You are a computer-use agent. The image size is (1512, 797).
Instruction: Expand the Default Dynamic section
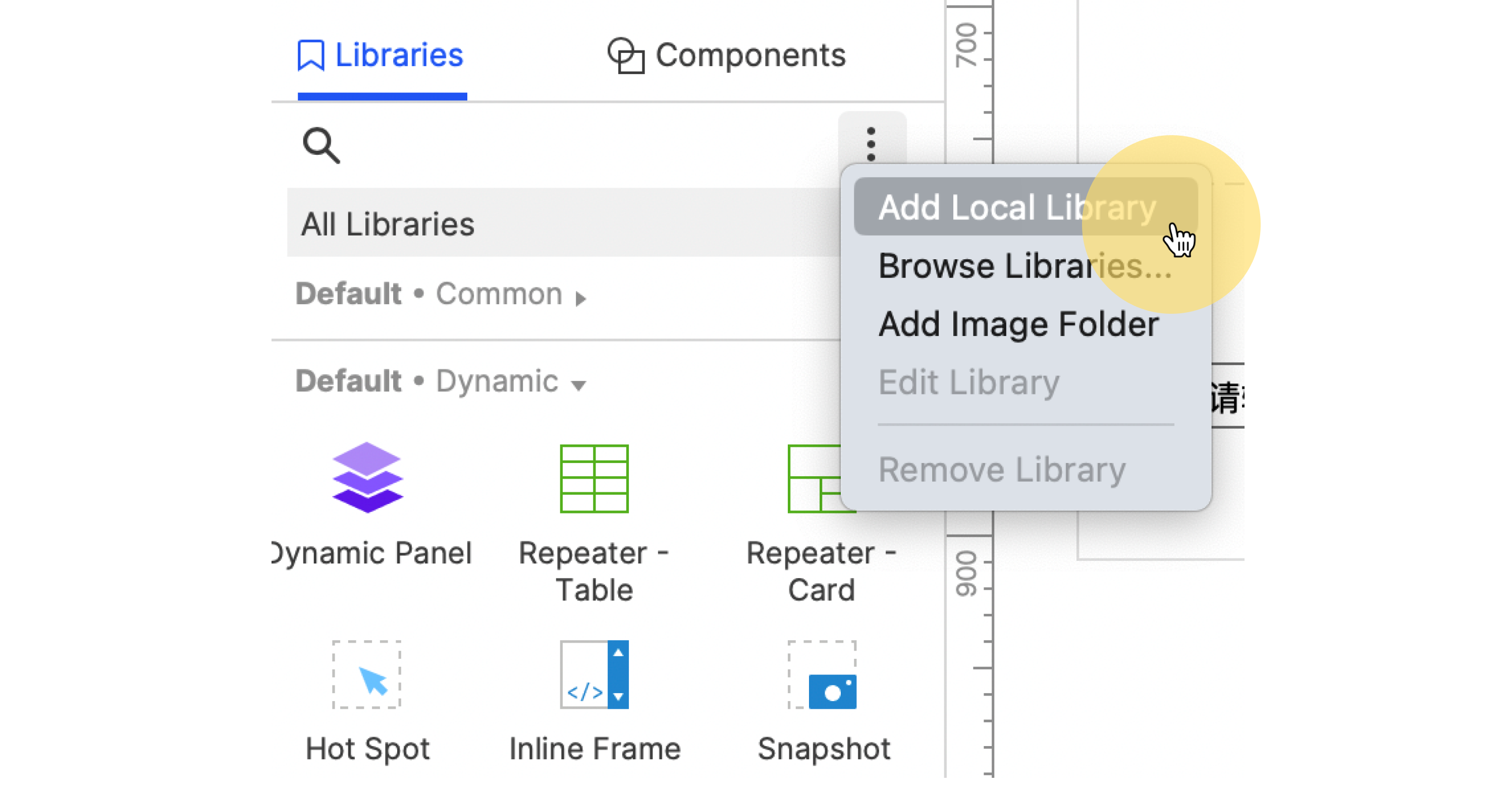(571, 381)
